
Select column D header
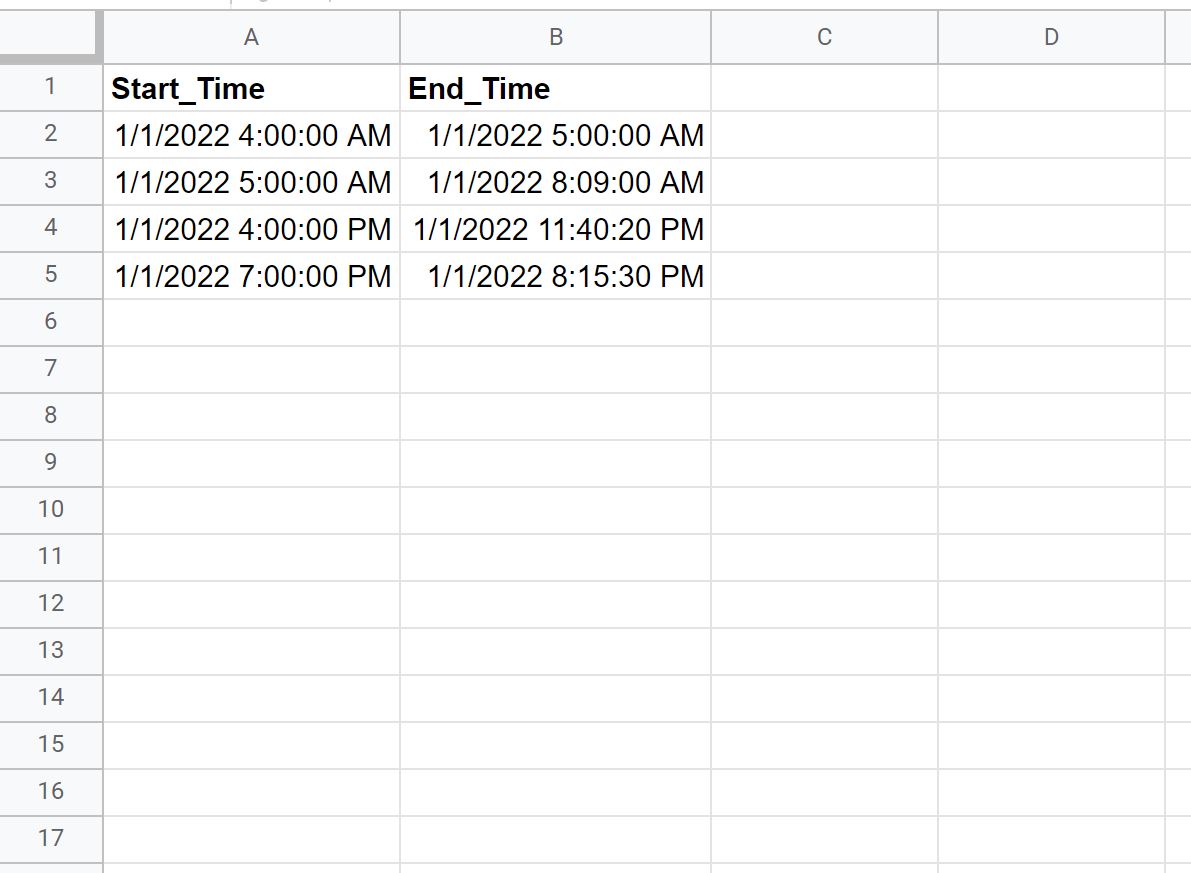coord(1051,37)
